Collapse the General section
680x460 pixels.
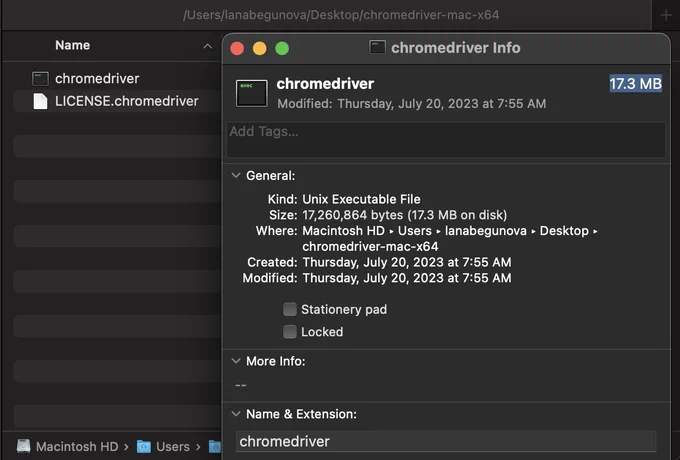pos(236,175)
